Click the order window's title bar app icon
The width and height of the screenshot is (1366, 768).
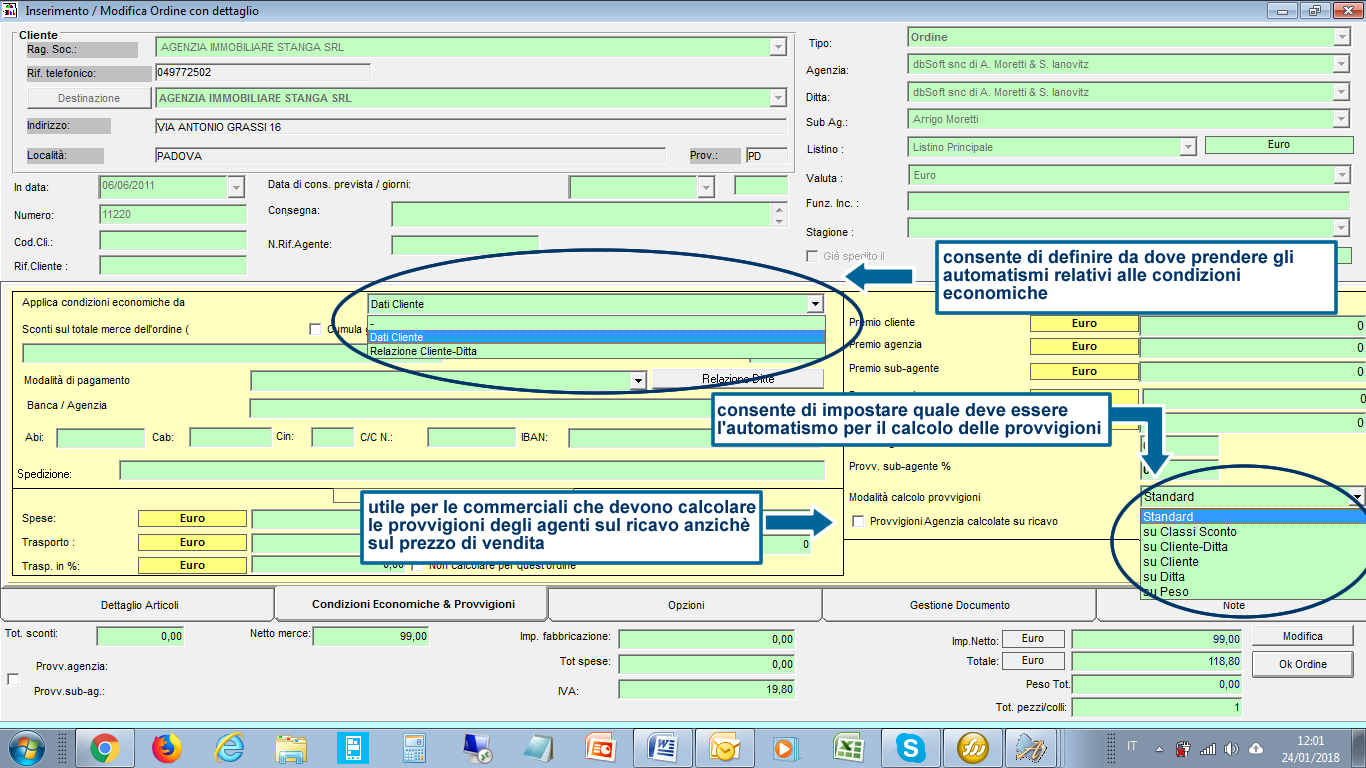click(11, 11)
